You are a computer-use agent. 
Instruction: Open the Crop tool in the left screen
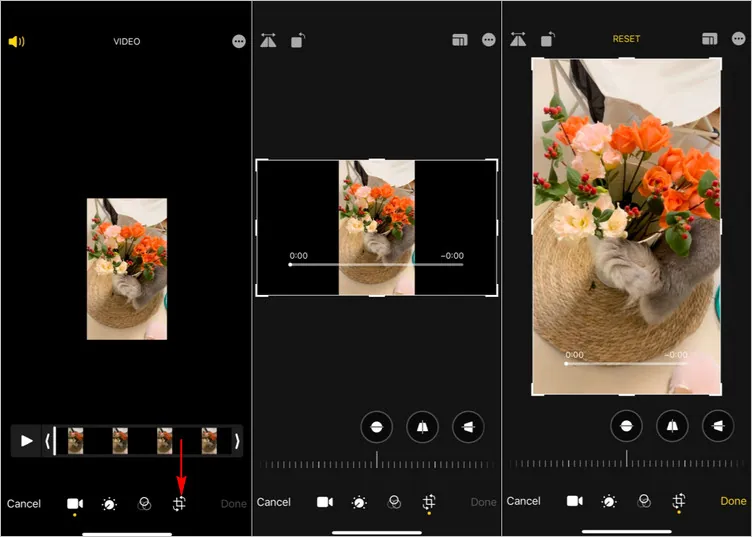click(179, 503)
